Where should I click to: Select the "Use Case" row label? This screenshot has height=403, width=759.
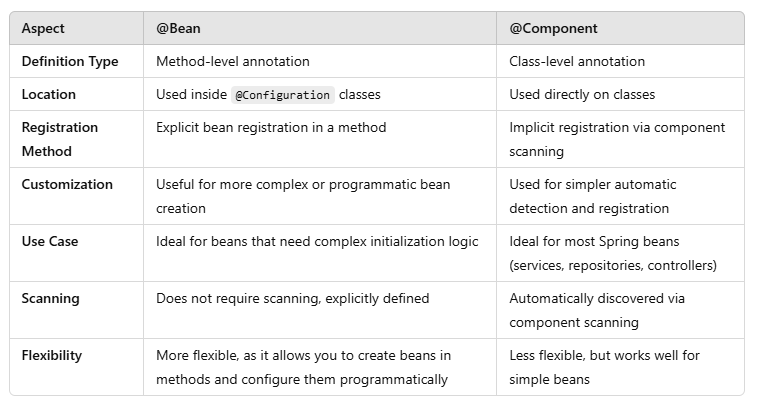(x=50, y=242)
